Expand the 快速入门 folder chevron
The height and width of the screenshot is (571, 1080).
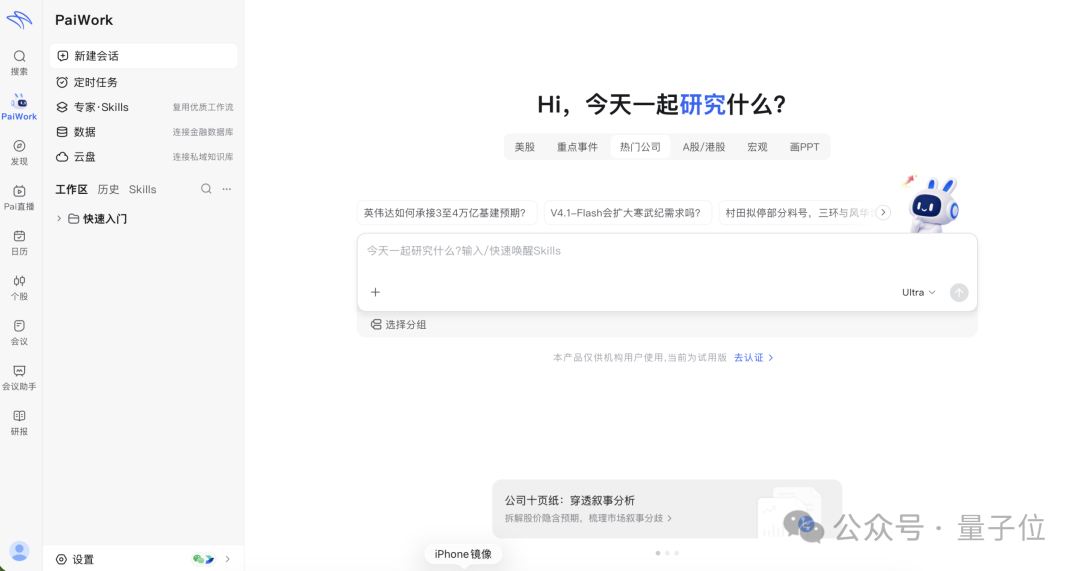pos(59,218)
